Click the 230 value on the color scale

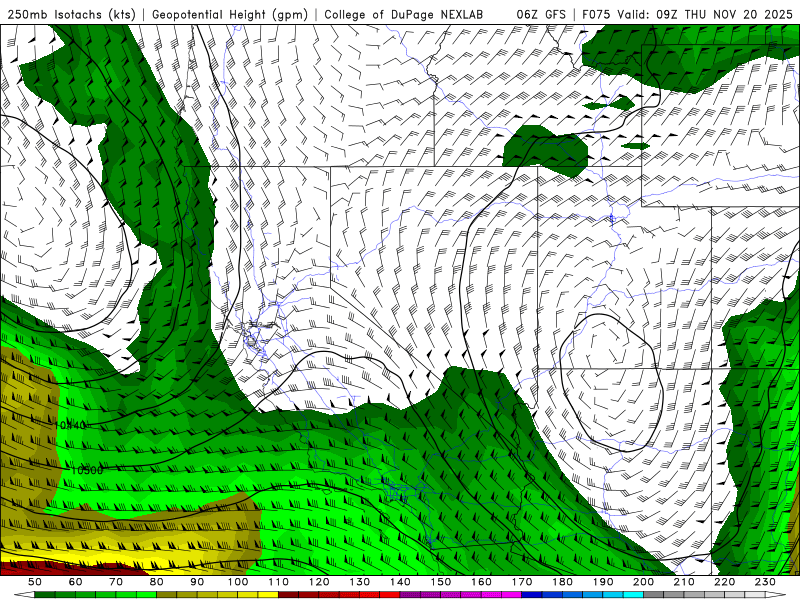[x=765, y=582]
